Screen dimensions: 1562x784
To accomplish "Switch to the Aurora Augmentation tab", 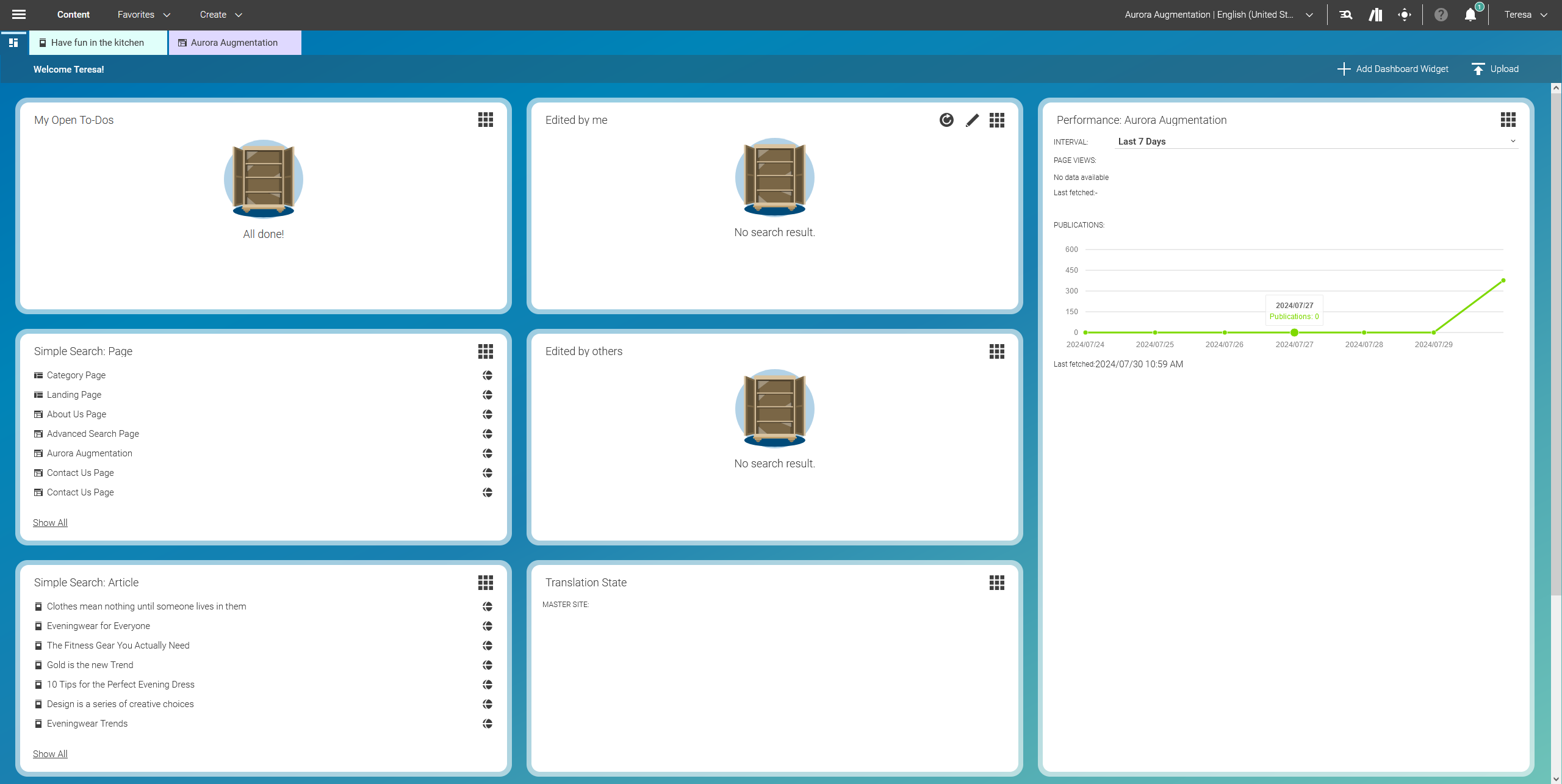I will click(234, 43).
